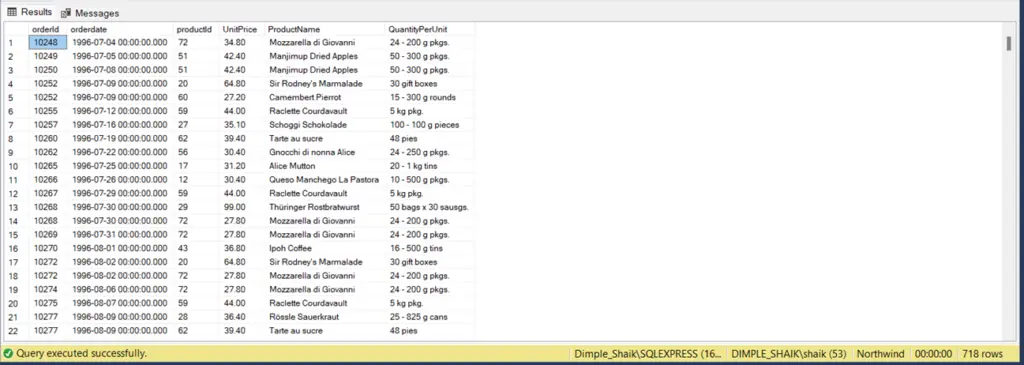The width and height of the screenshot is (1024, 365).
Task: Select UnitPrice cell 99.00
Action: click(x=242, y=207)
